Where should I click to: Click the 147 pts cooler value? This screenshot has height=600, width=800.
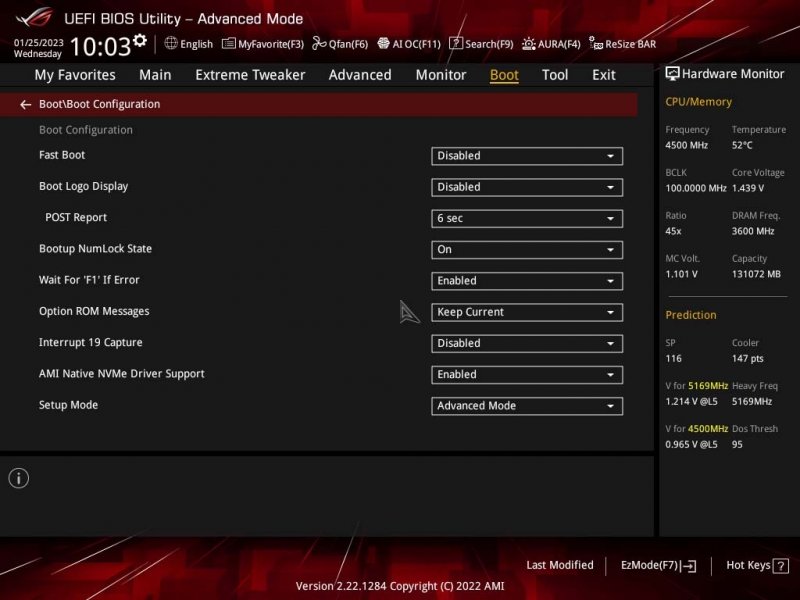coord(747,359)
